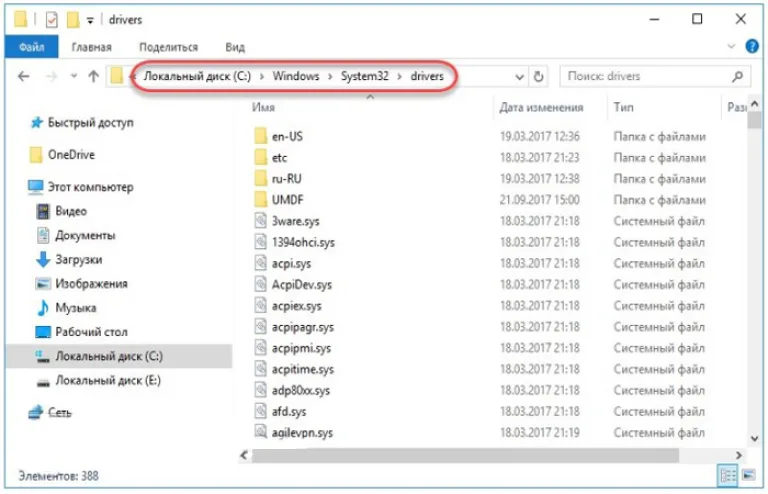Select the UMDF folder
Viewport: 768px width, 494px height.
288,200
